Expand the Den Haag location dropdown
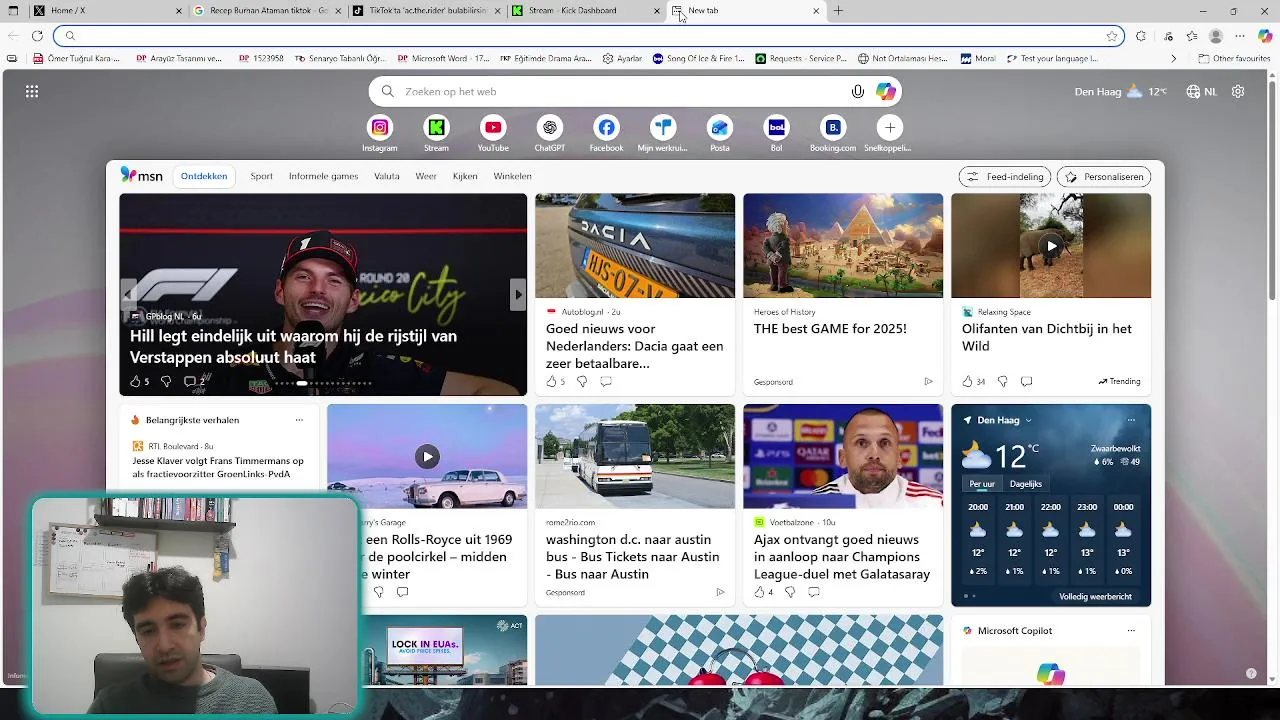1280x720 pixels. pyautogui.click(x=1028, y=420)
